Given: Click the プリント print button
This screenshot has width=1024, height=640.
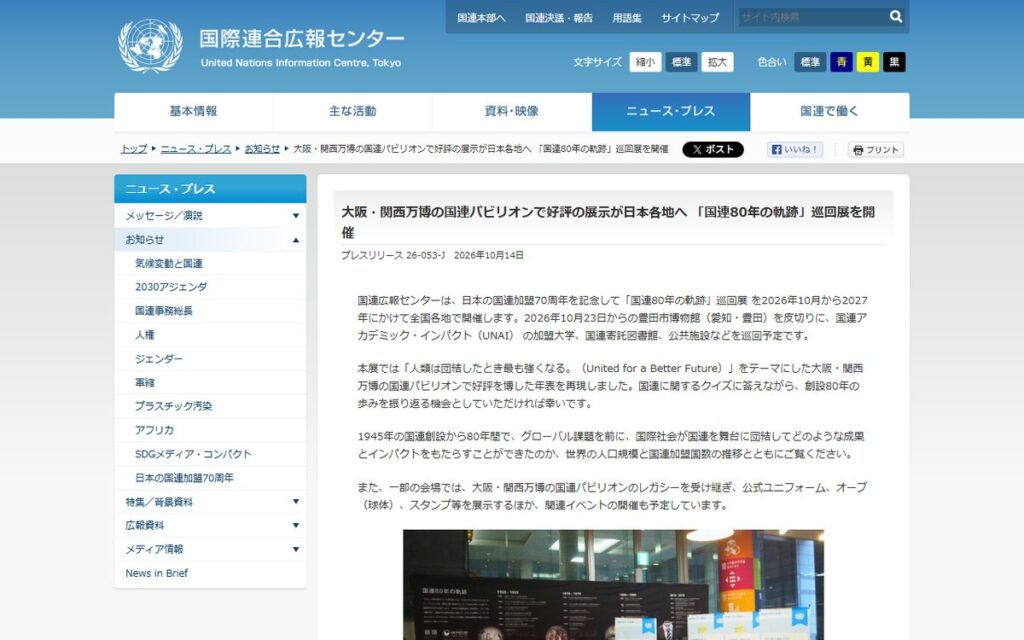Looking at the screenshot, I should [x=876, y=150].
